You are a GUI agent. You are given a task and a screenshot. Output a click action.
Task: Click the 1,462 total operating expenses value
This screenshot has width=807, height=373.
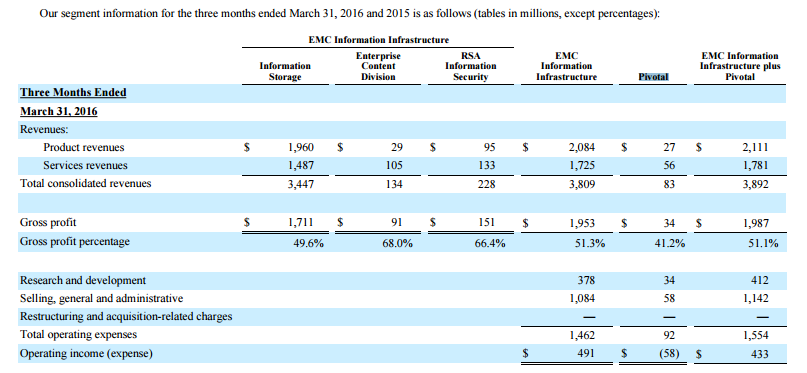pos(582,335)
